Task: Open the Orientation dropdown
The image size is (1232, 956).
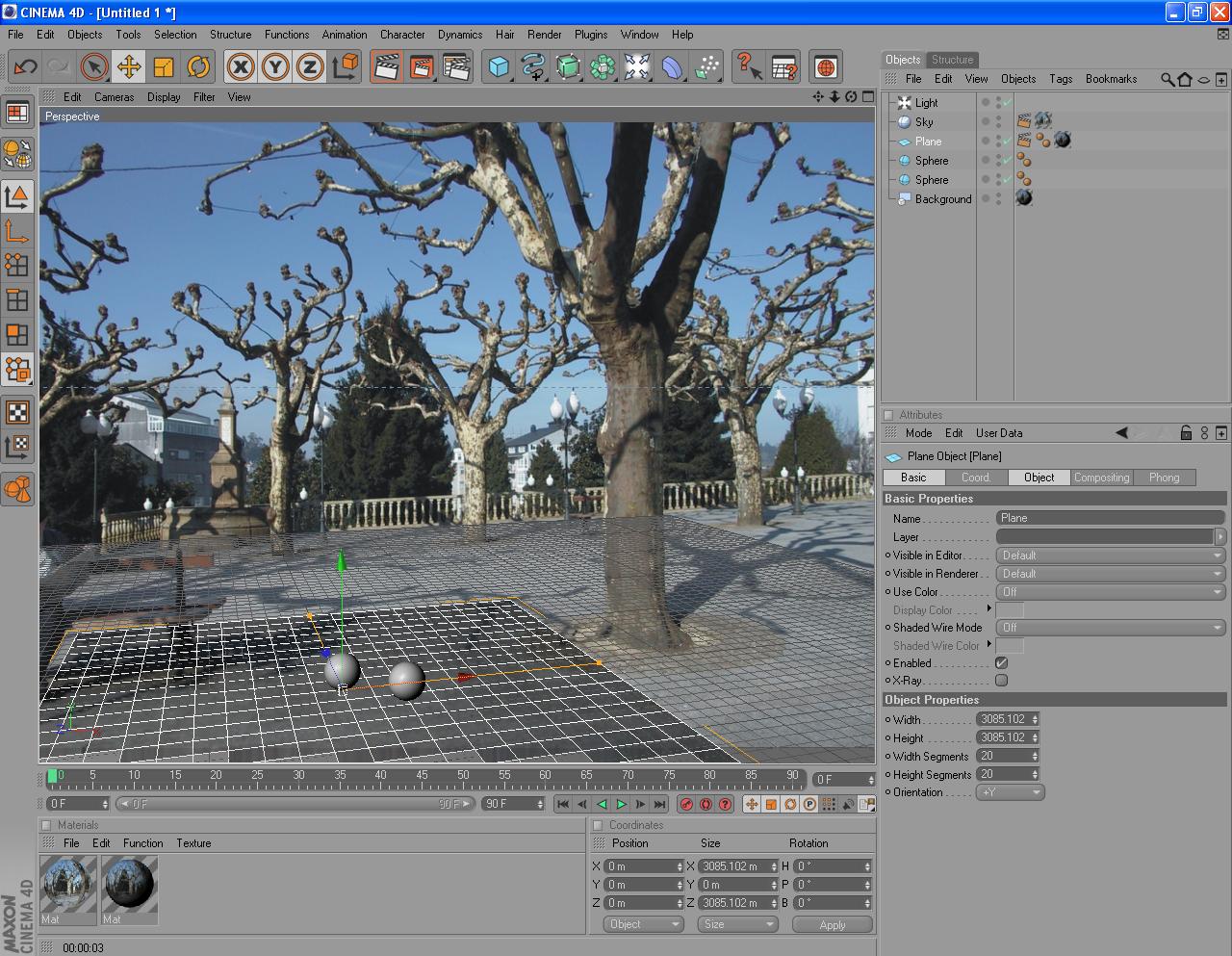Action: [x=1010, y=792]
